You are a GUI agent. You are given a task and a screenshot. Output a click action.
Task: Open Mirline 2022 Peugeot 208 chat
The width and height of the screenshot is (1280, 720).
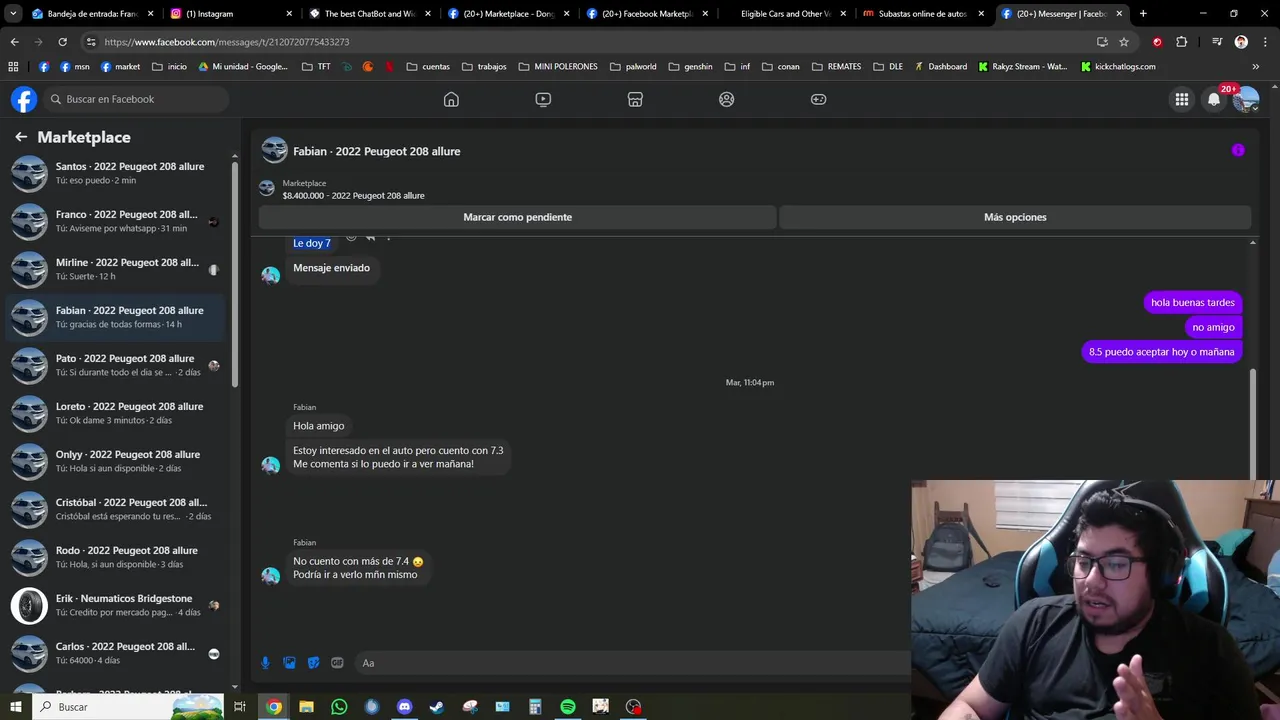point(117,269)
